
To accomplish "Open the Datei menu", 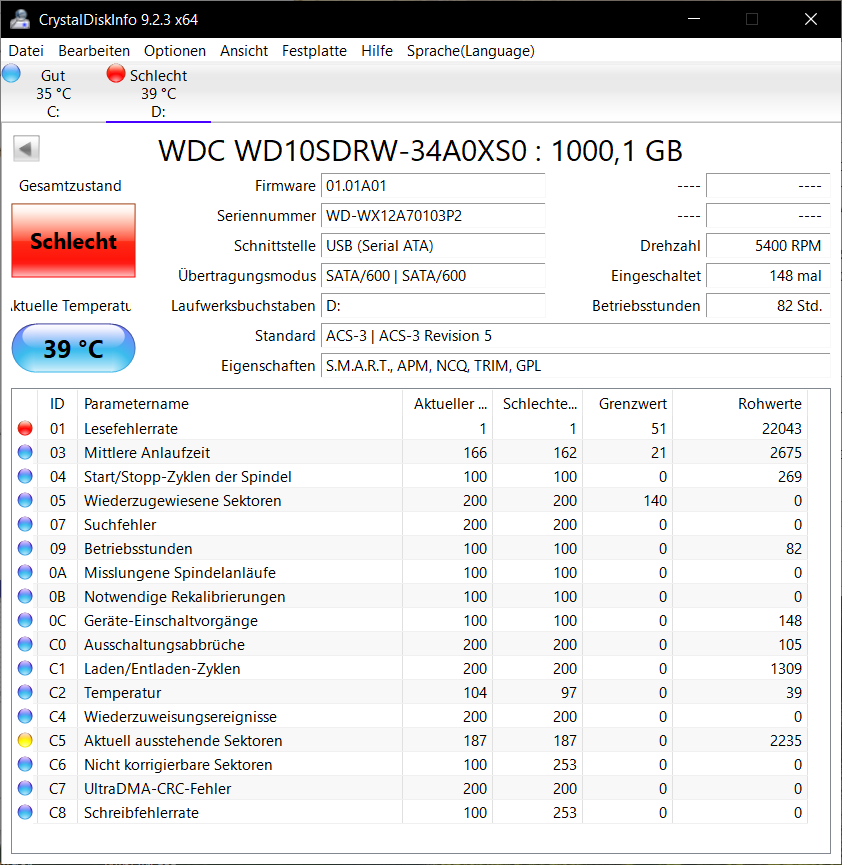I will [x=26, y=51].
